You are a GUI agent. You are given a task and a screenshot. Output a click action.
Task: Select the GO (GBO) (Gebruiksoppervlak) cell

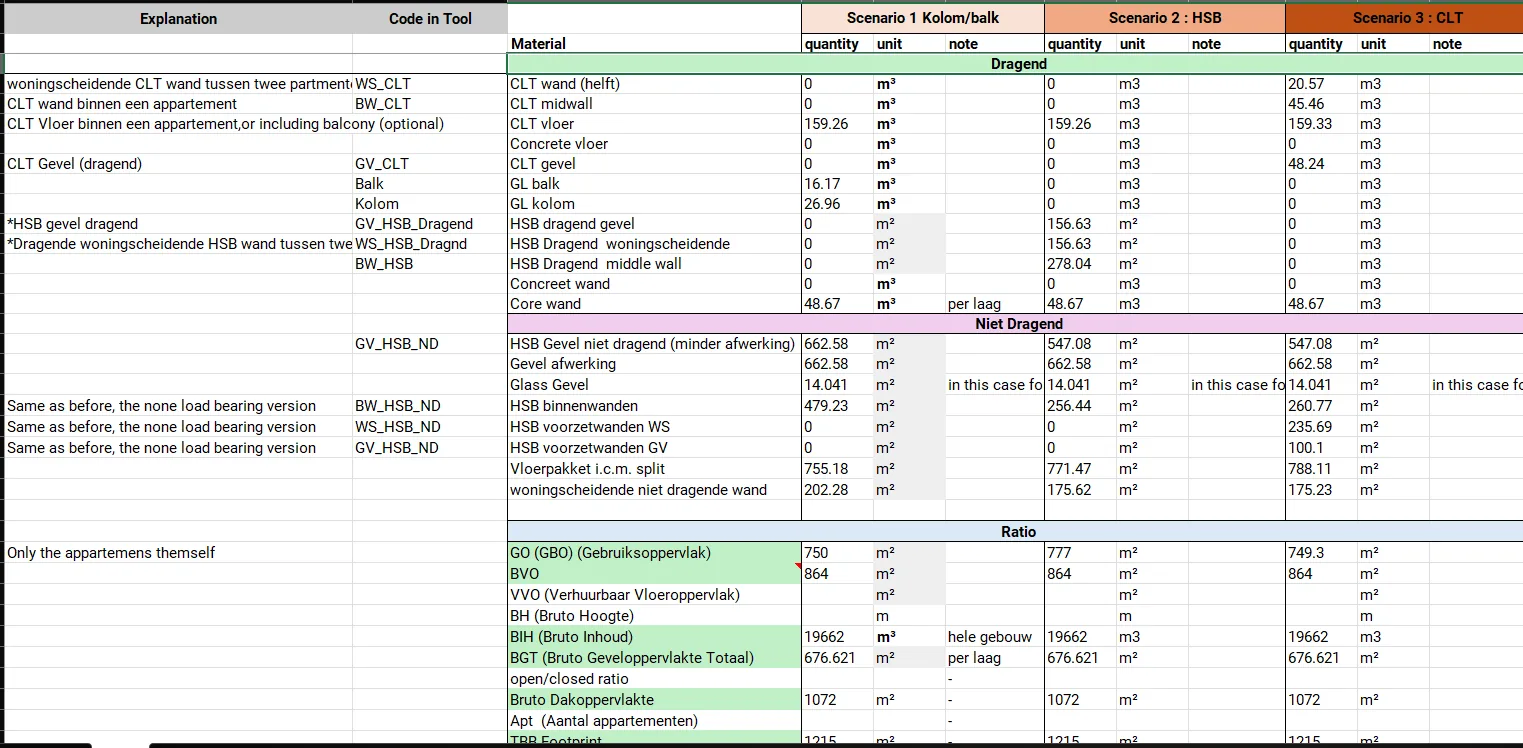654,553
